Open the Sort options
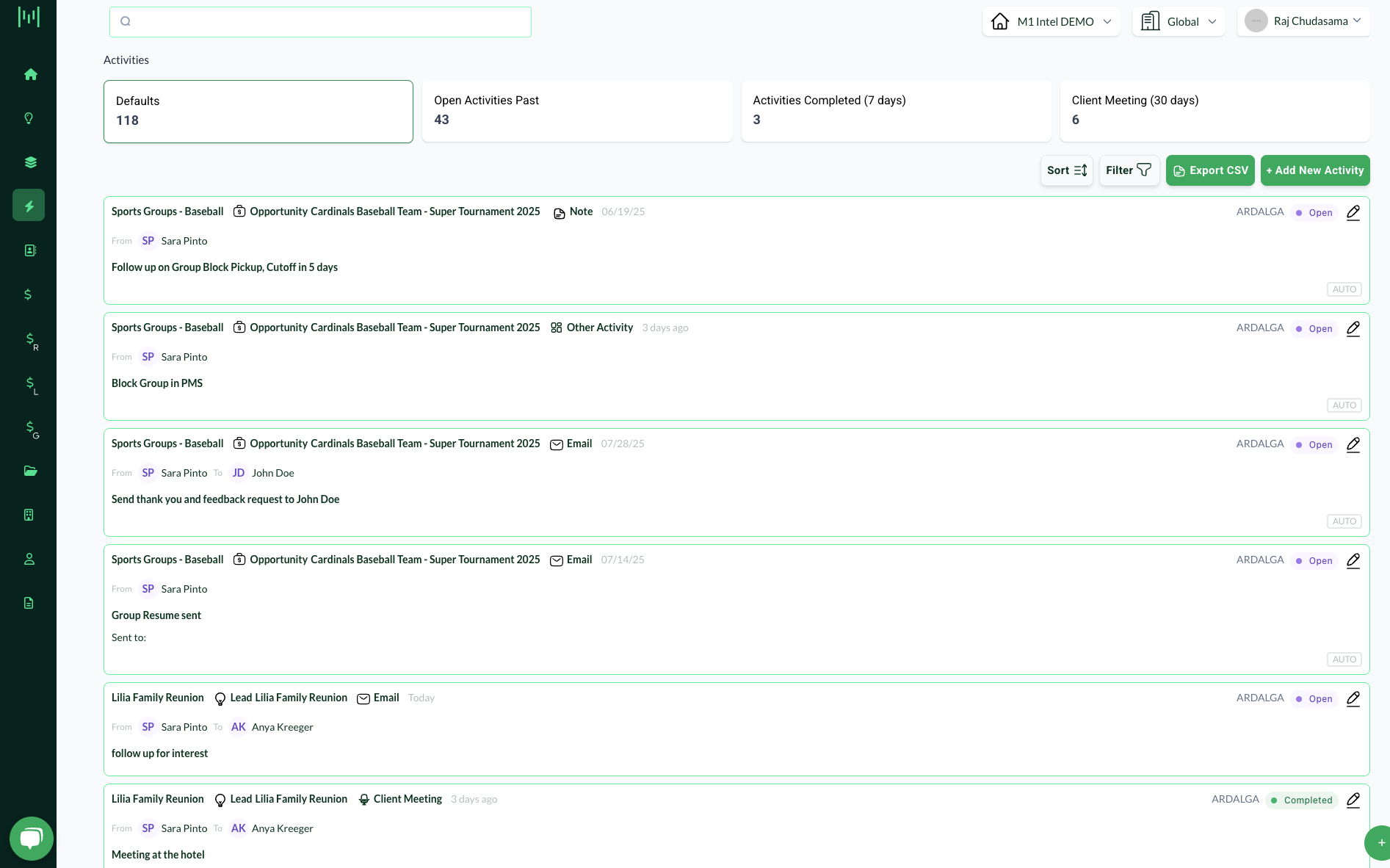The image size is (1390, 868). (x=1066, y=170)
